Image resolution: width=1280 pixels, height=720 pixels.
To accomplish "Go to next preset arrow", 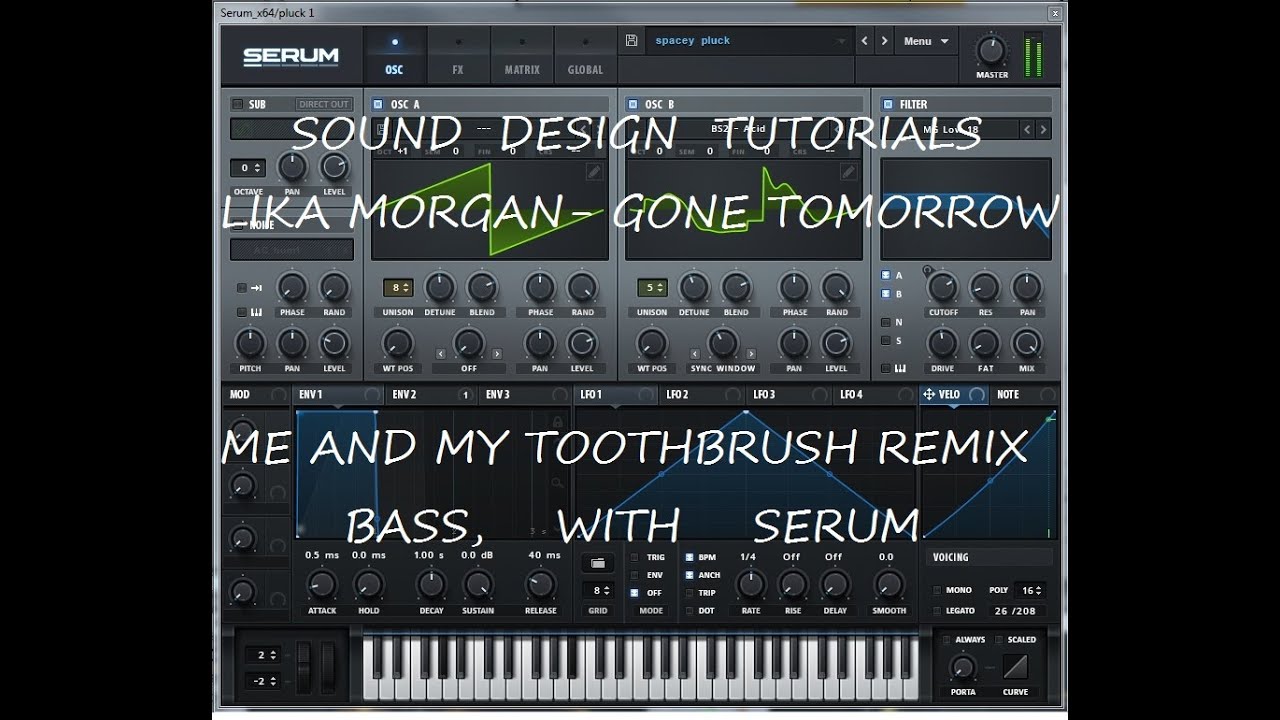I will click(883, 41).
